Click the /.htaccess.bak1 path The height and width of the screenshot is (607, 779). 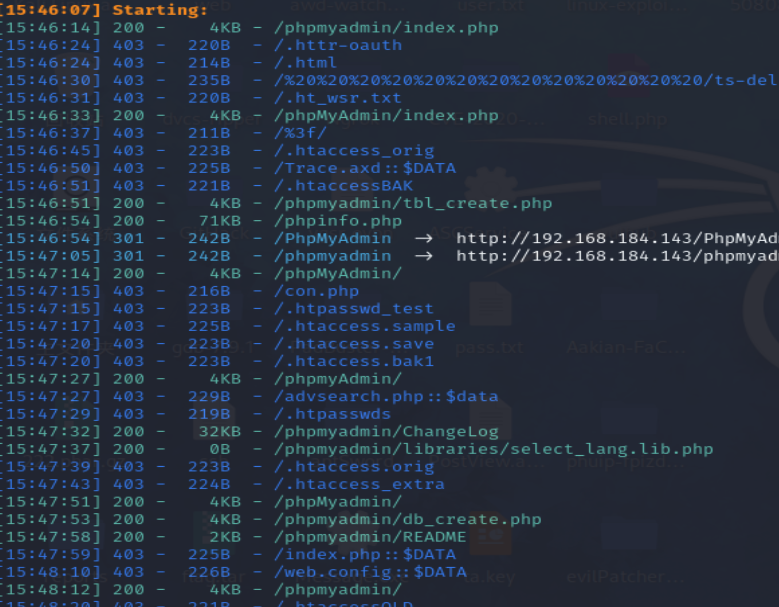[x=354, y=361]
